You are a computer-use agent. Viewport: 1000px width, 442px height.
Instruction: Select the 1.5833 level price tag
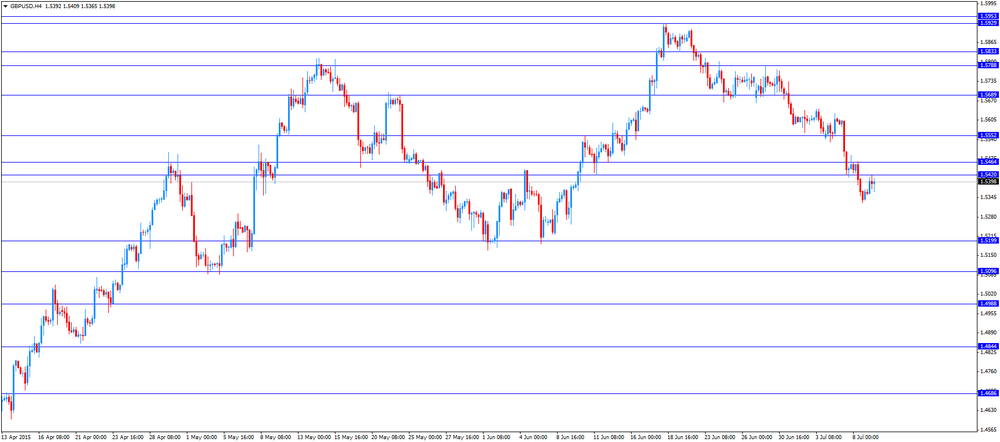[x=987, y=52]
